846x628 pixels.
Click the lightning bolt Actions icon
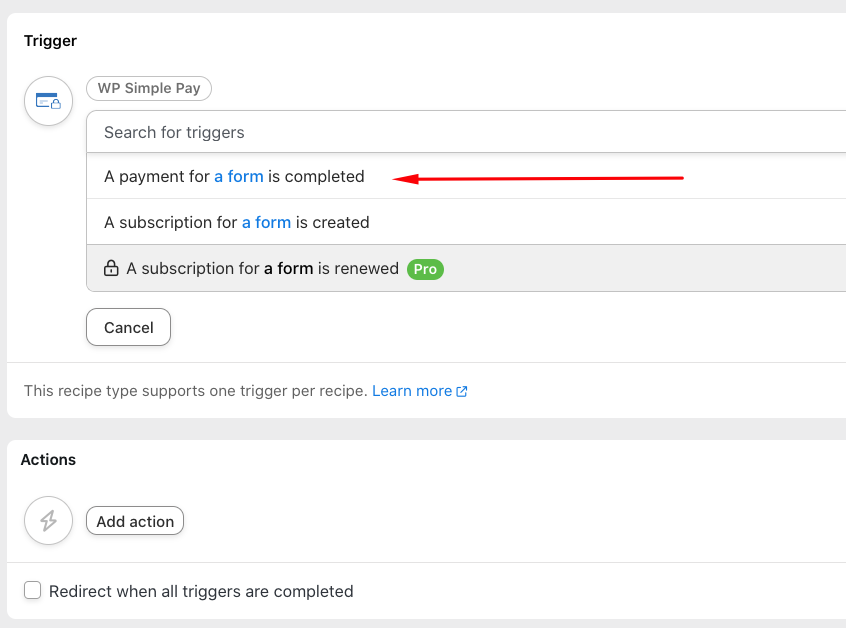[48, 521]
